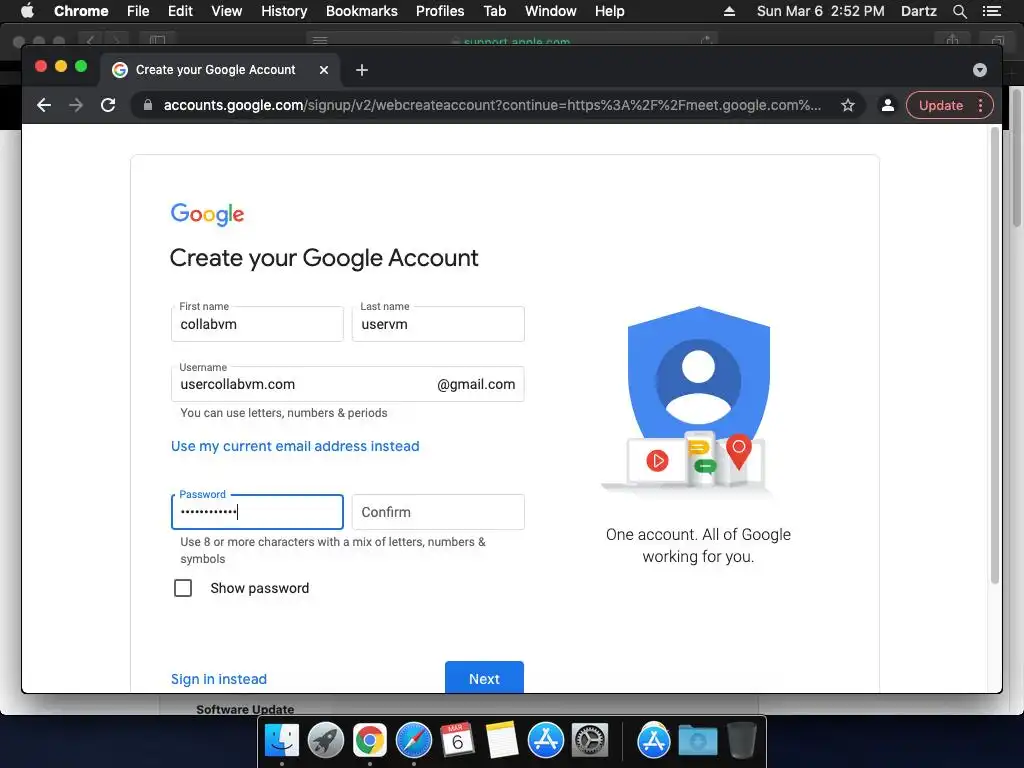Enable the Show password checkbox
This screenshot has width=1024, height=768.
pyautogui.click(x=183, y=588)
